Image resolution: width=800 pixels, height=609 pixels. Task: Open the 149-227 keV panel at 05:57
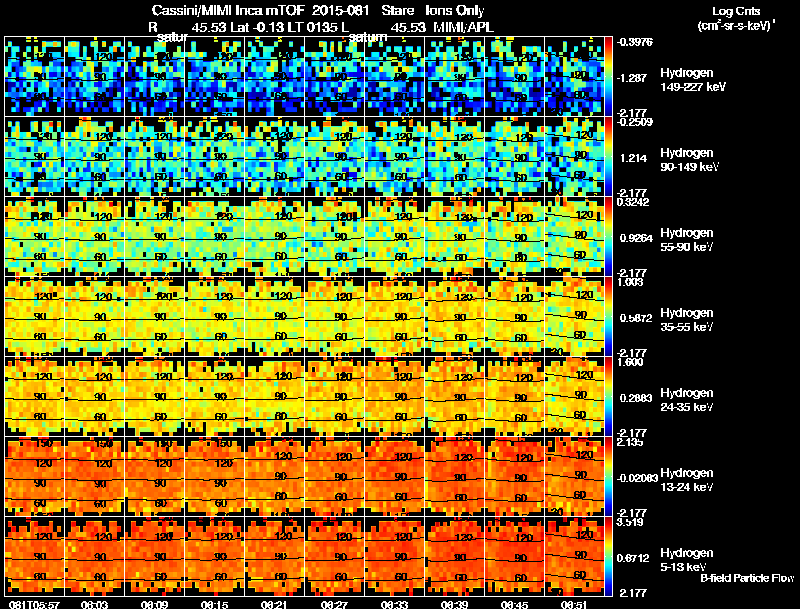tap(34, 77)
